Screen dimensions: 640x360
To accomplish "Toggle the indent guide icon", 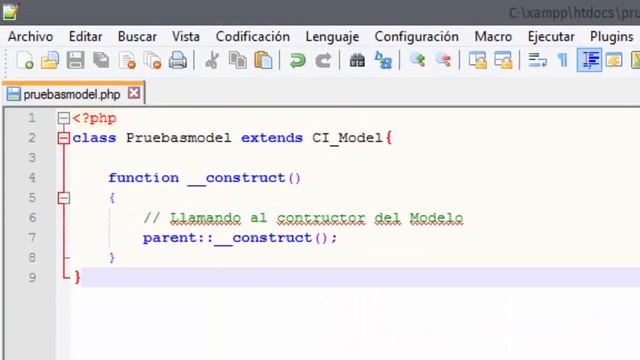I will (x=589, y=60).
